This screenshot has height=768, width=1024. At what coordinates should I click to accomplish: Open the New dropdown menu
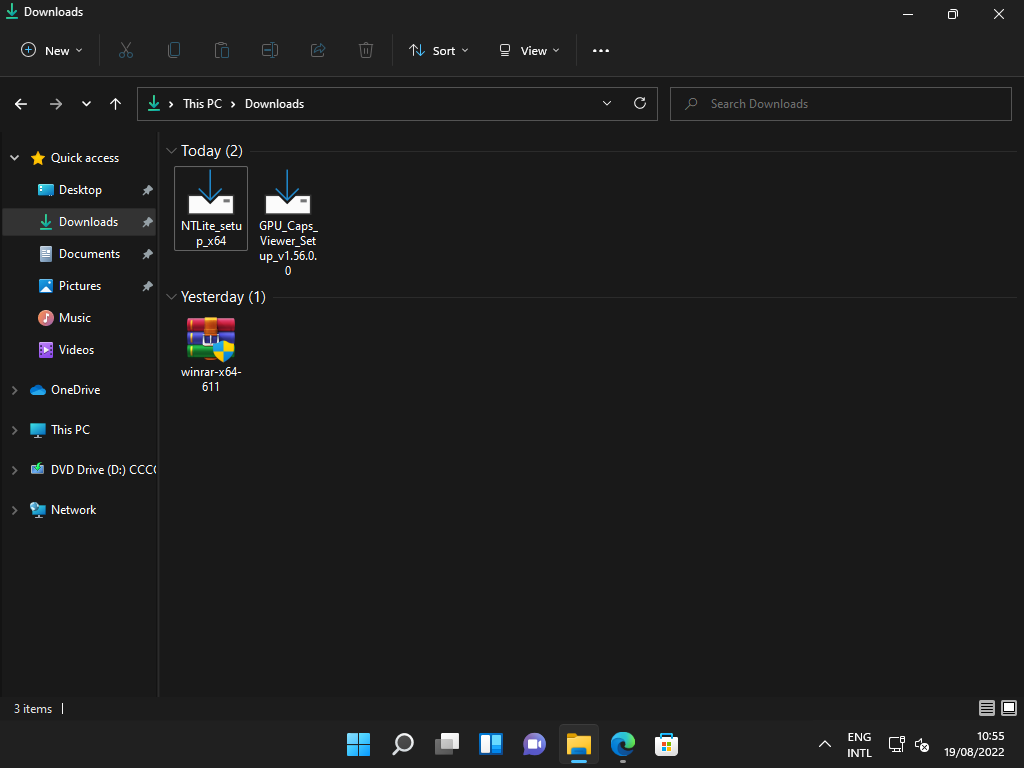[x=52, y=50]
